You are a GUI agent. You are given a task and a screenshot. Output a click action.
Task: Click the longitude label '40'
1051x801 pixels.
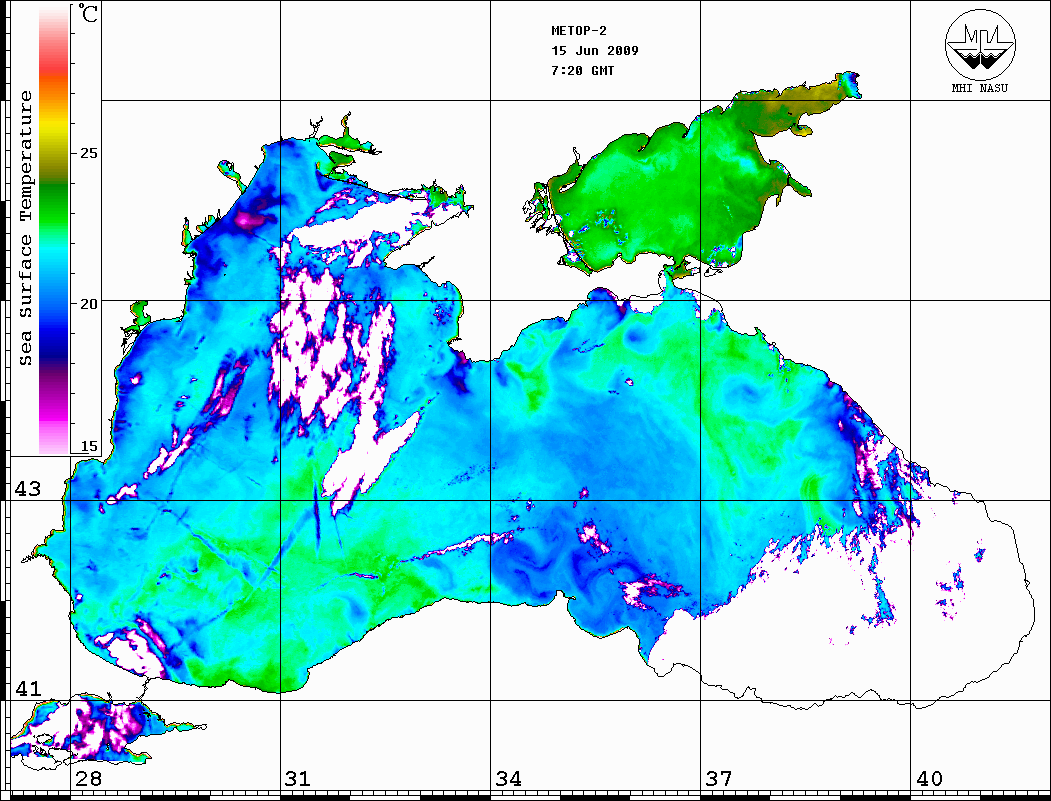929,779
